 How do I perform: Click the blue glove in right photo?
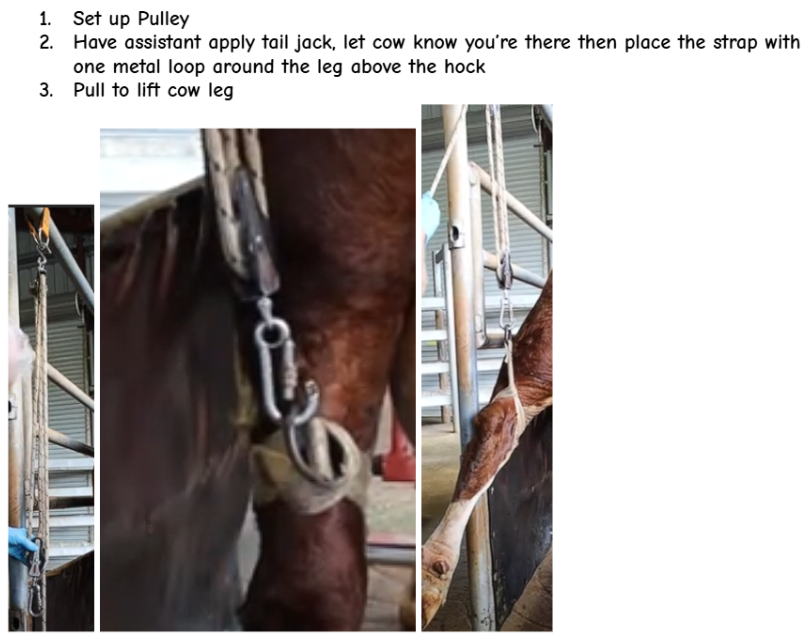pos(430,216)
